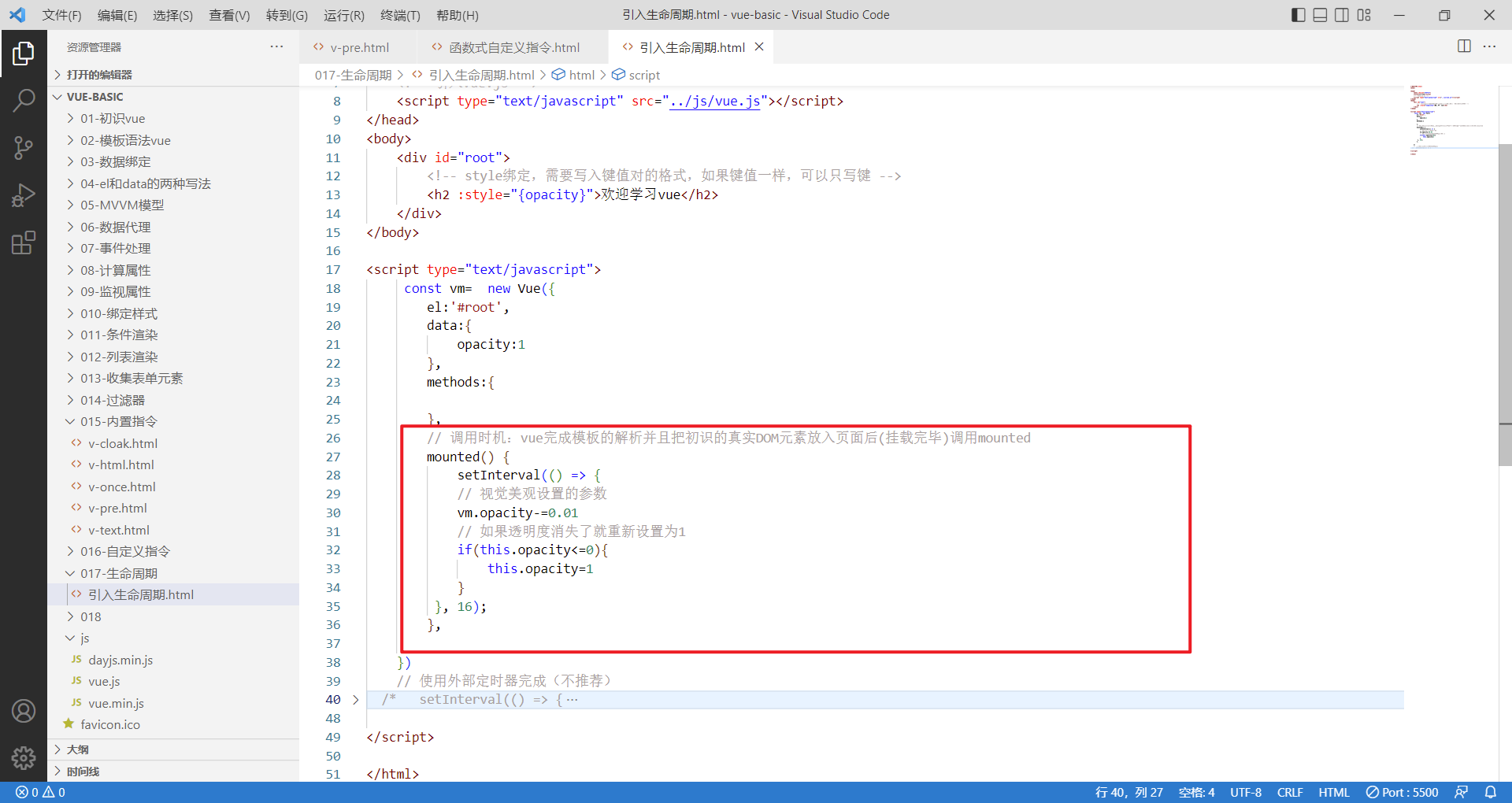Open notifications via the bell icon

pos(1491,792)
